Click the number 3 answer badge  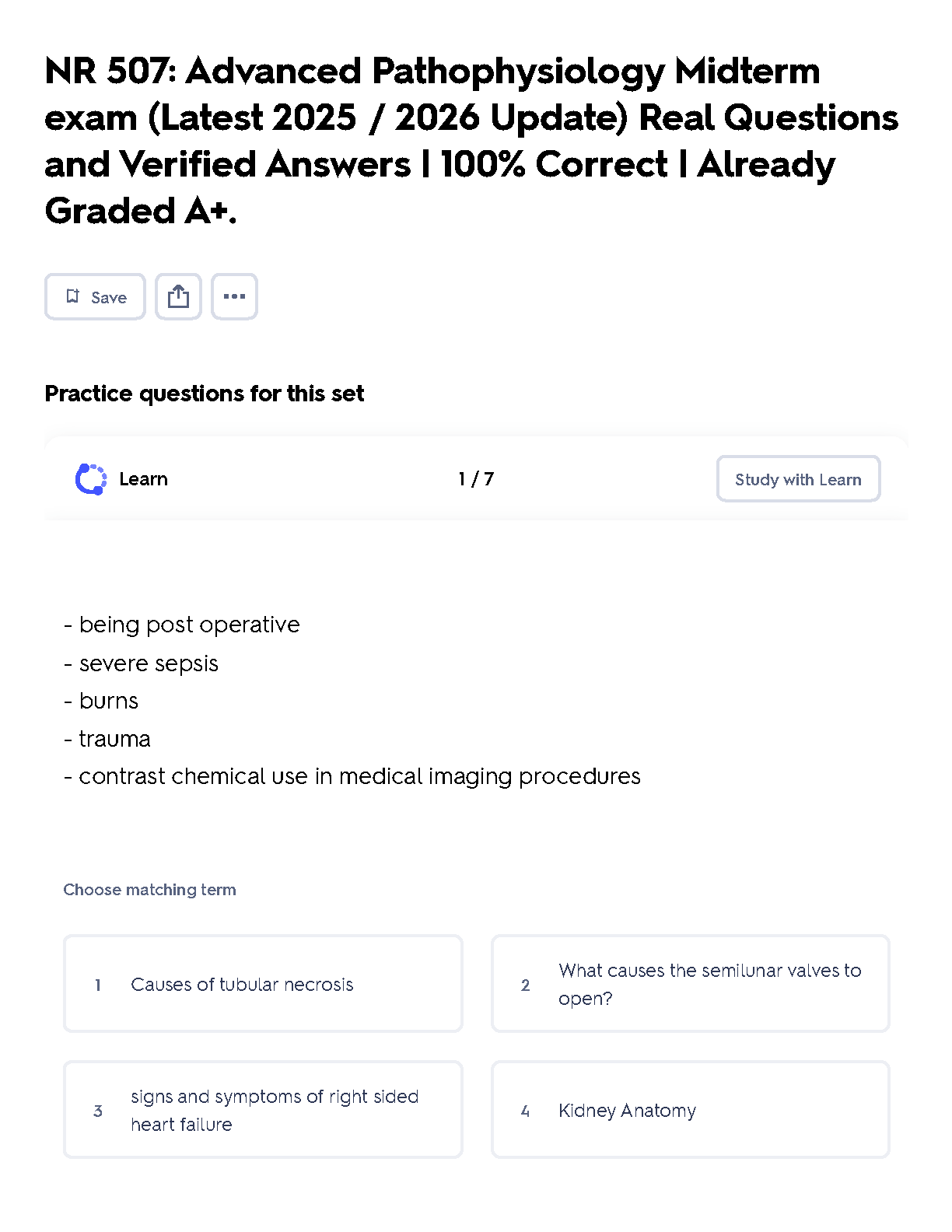click(x=98, y=1111)
